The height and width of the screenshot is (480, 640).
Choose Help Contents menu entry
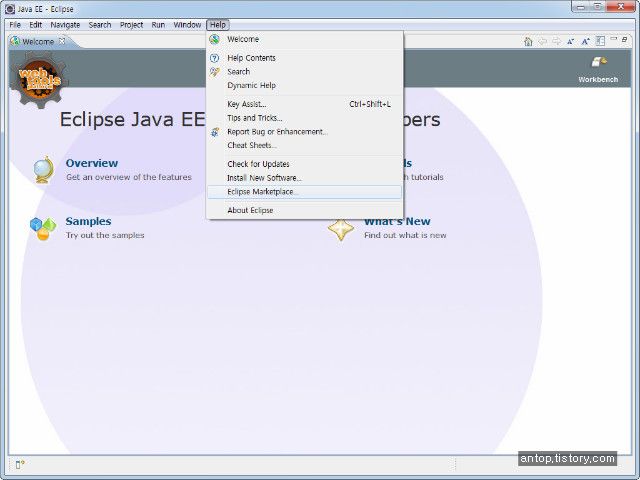(x=305, y=58)
